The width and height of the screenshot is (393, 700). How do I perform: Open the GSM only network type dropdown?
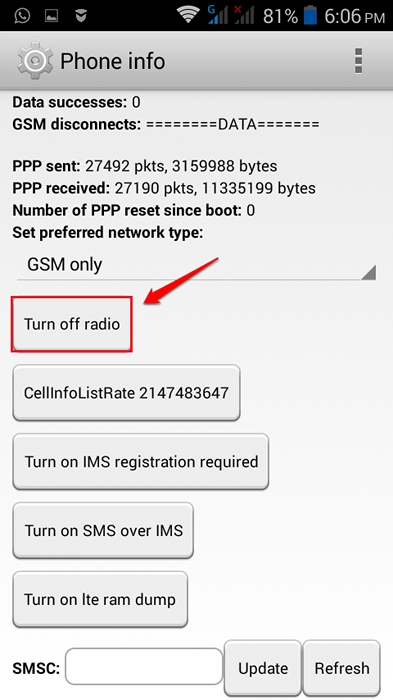[196, 265]
